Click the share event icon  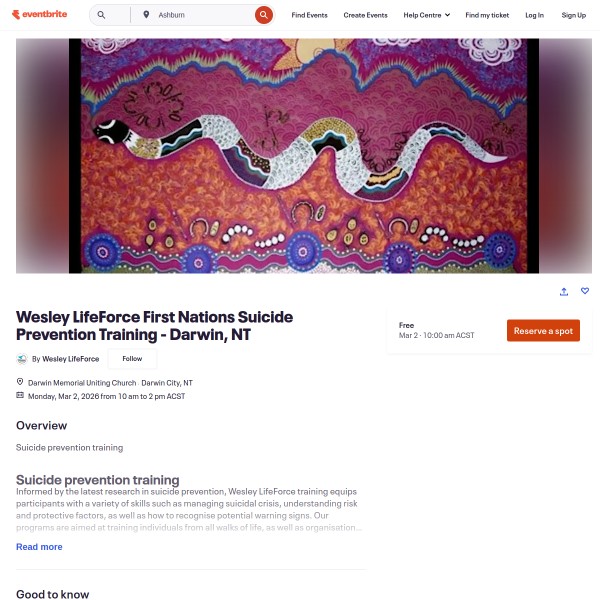pyautogui.click(x=564, y=292)
